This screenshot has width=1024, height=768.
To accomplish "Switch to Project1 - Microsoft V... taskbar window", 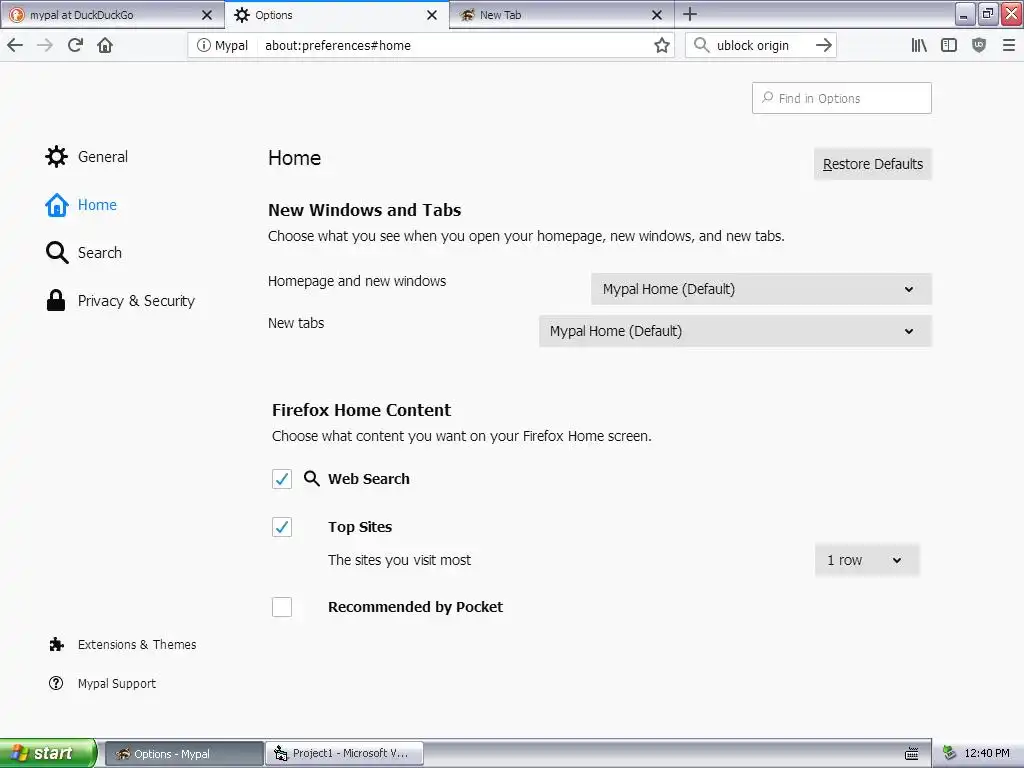I will click(x=345, y=754).
